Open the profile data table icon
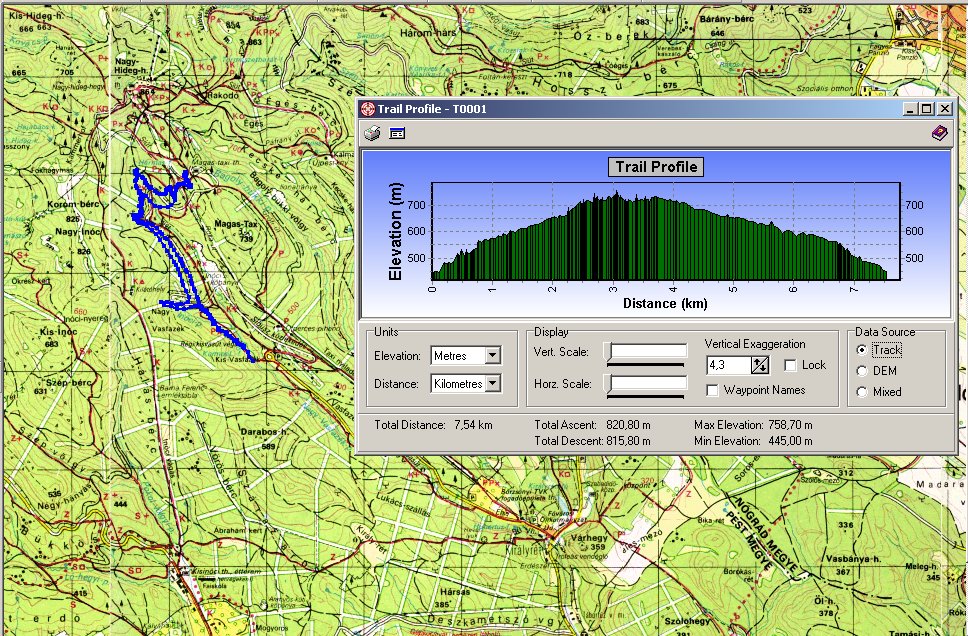 pyautogui.click(x=397, y=133)
